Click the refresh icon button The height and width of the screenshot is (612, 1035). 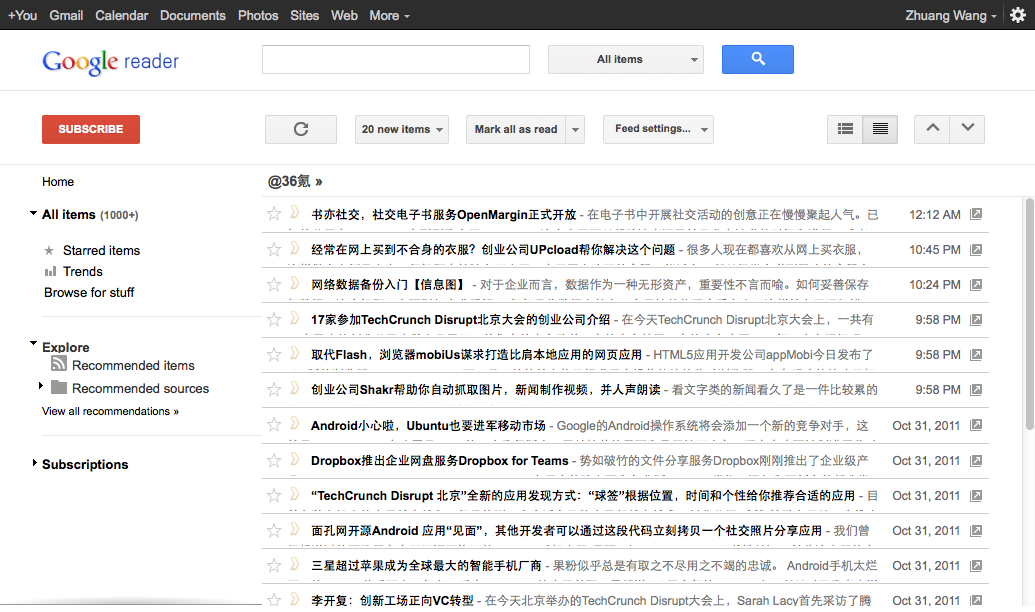coord(301,129)
